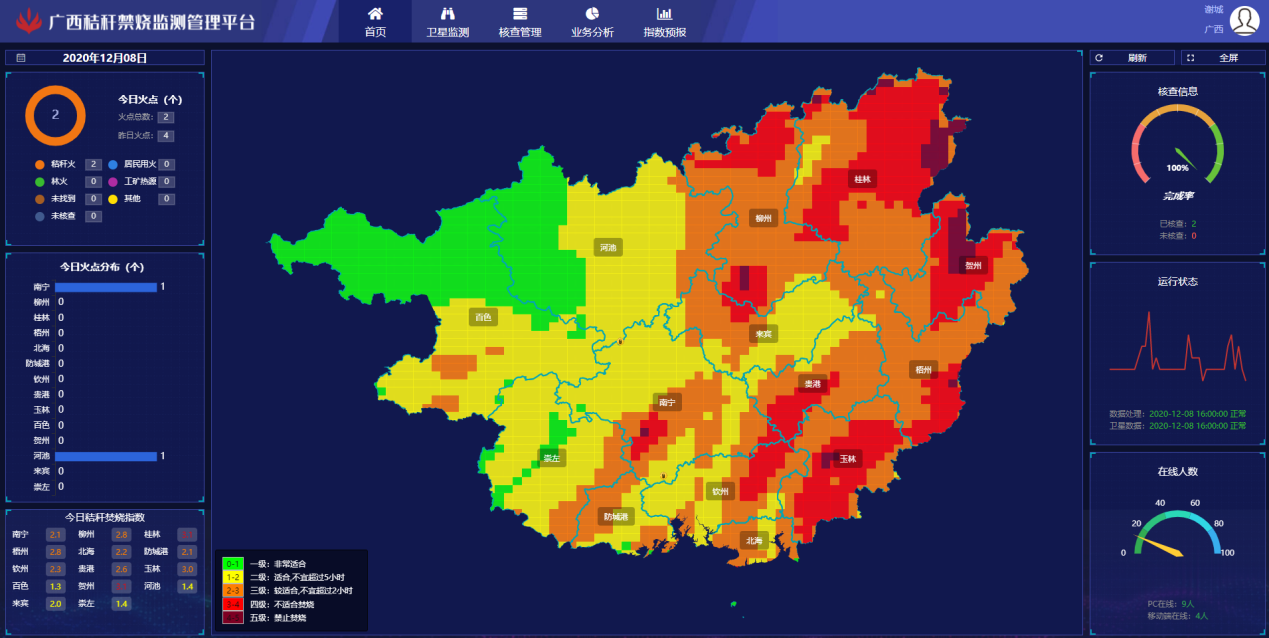The image size is (1269, 638).
Task: Click the user avatar for 谢域
Action: 1243,20
